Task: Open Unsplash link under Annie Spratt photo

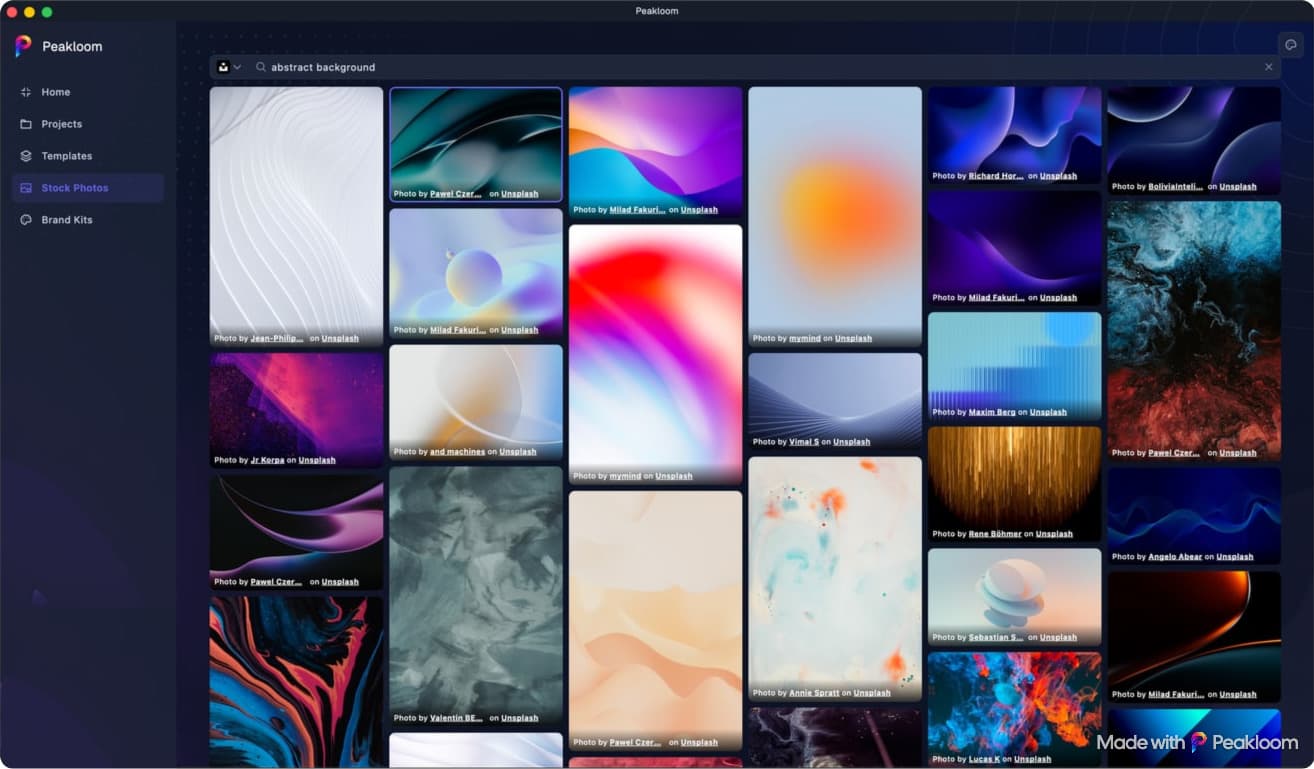Action: [x=872, y=693]
